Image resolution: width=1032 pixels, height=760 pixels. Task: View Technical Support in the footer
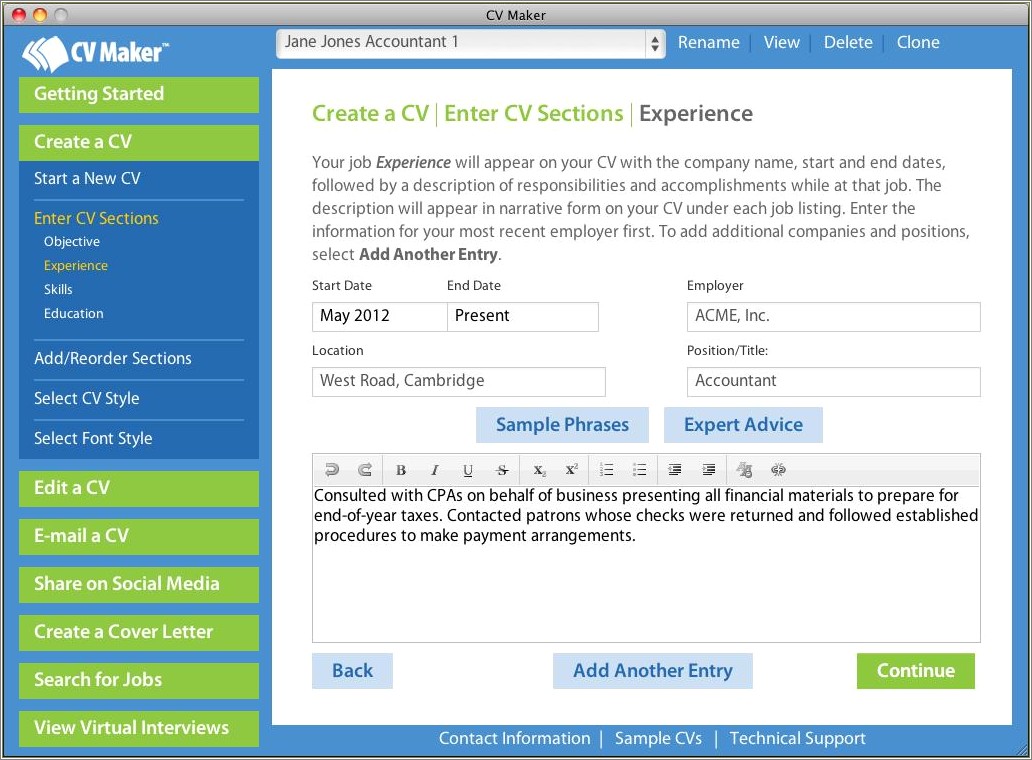(797, 738)
